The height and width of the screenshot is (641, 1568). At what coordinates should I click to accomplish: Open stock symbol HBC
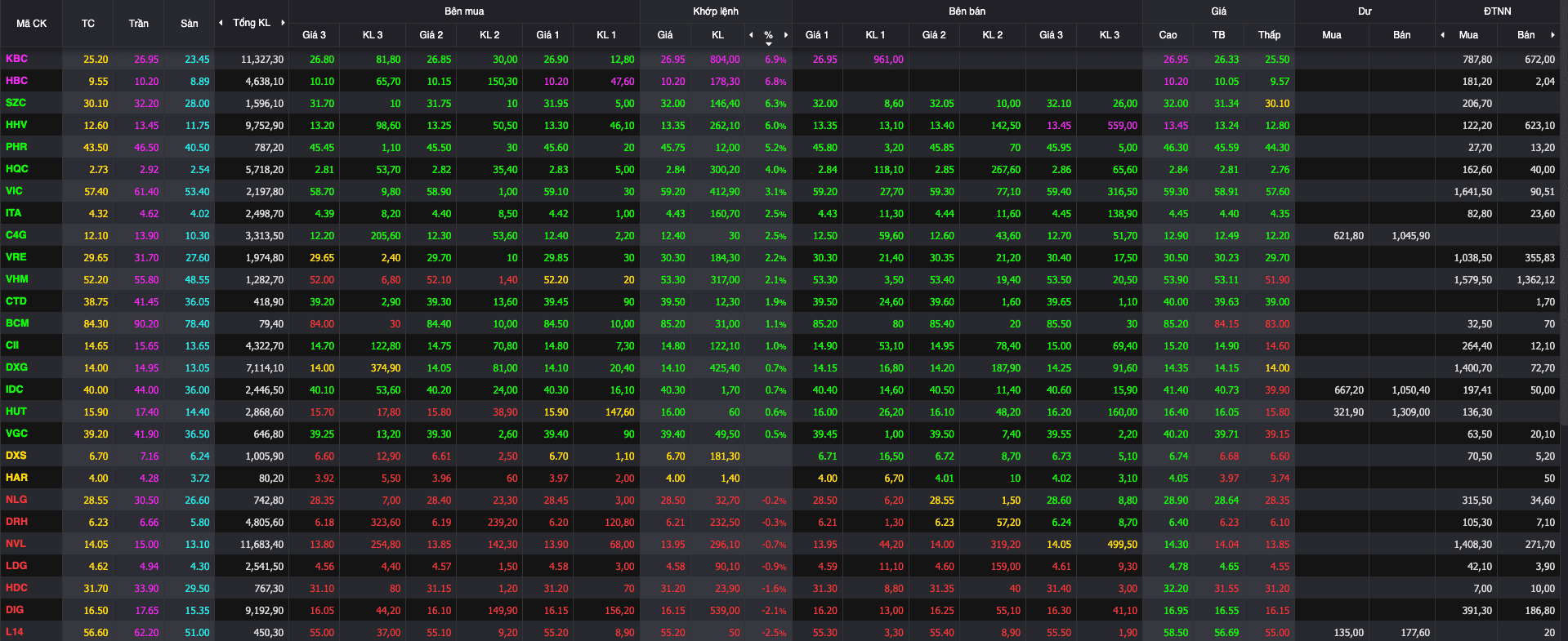(x=16, y=81)
